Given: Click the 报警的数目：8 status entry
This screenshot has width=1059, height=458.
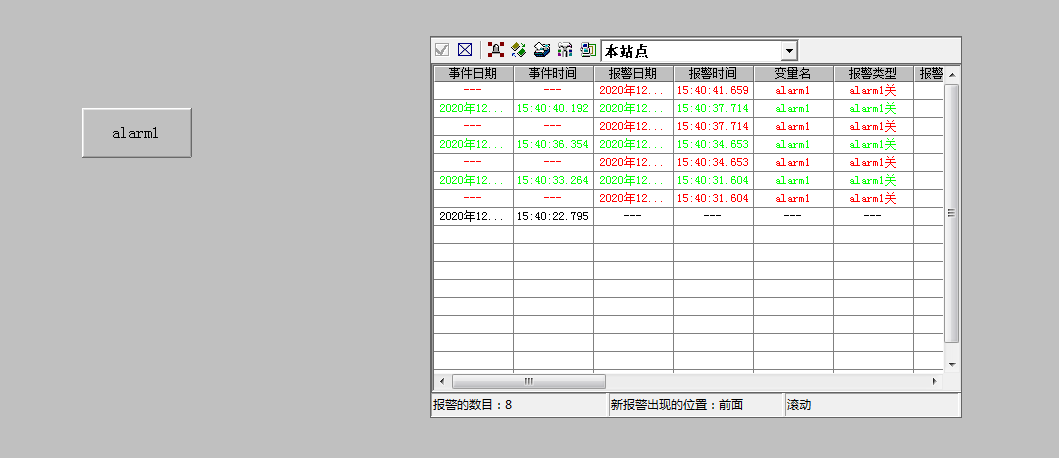Looking at the screenshot, I should click(519, 405).
